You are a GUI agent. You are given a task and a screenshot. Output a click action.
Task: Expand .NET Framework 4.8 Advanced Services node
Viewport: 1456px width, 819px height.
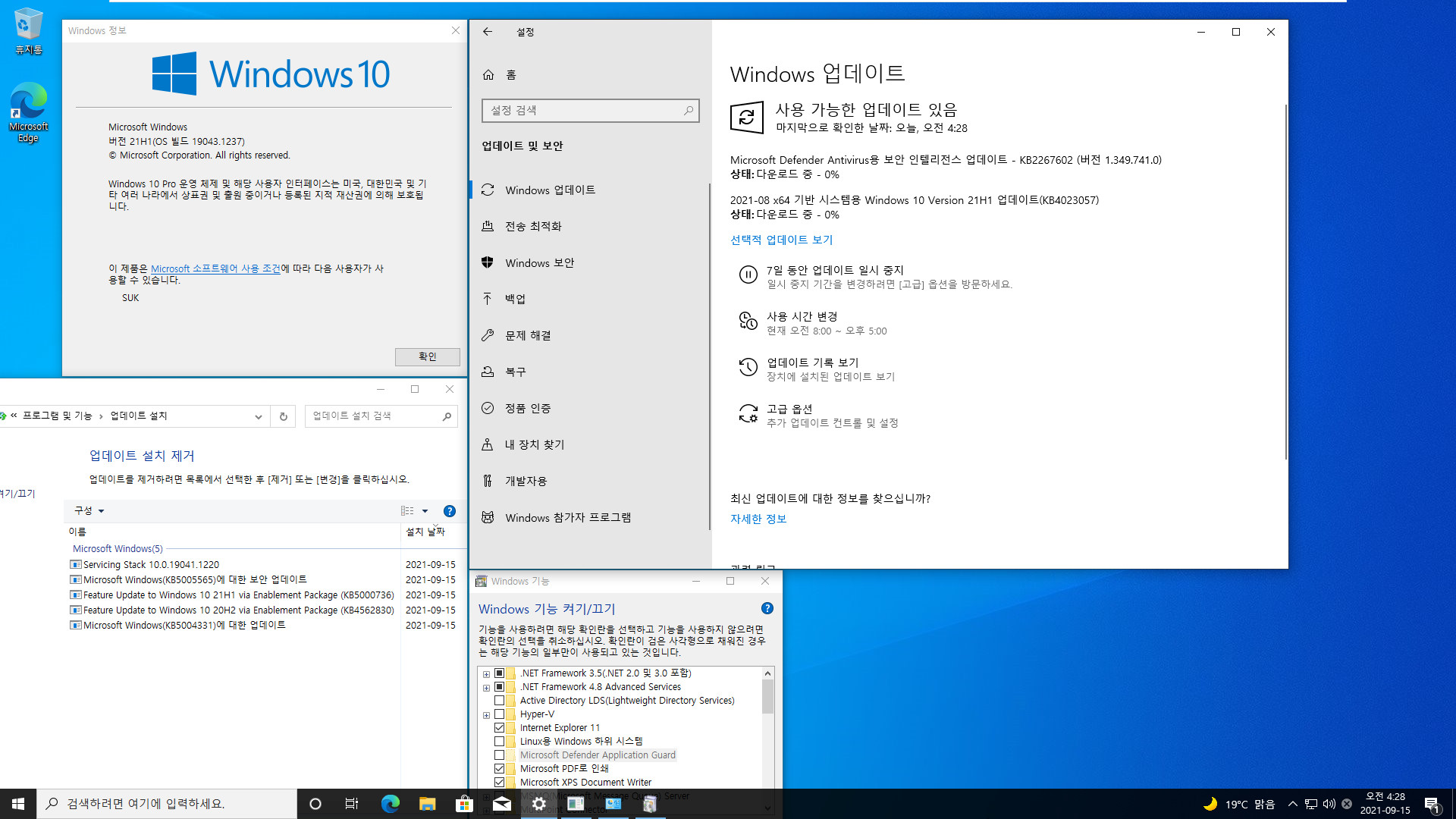tap(486, 687)
